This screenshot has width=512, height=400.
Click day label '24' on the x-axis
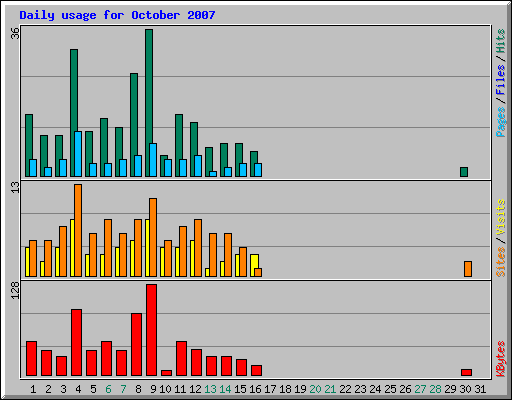[375, 389]
